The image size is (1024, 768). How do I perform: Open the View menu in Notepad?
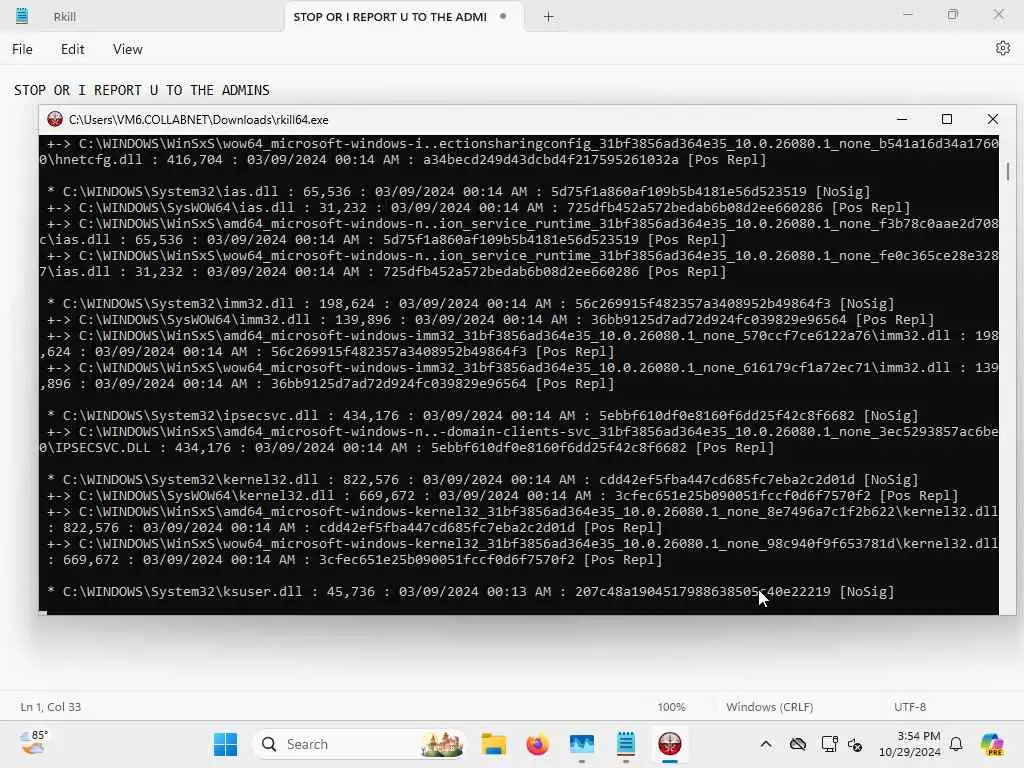(127, 49)
